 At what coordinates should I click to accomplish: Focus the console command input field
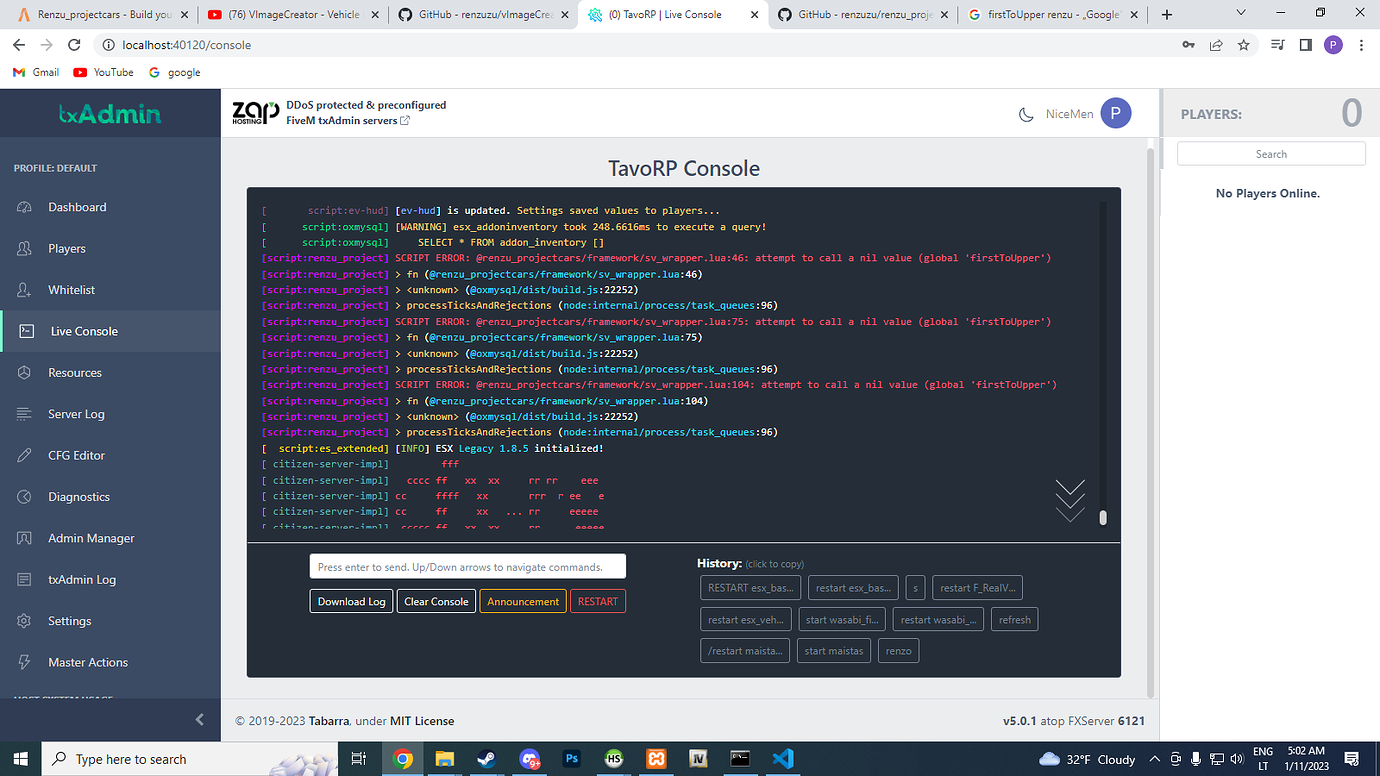click(467, 567)
